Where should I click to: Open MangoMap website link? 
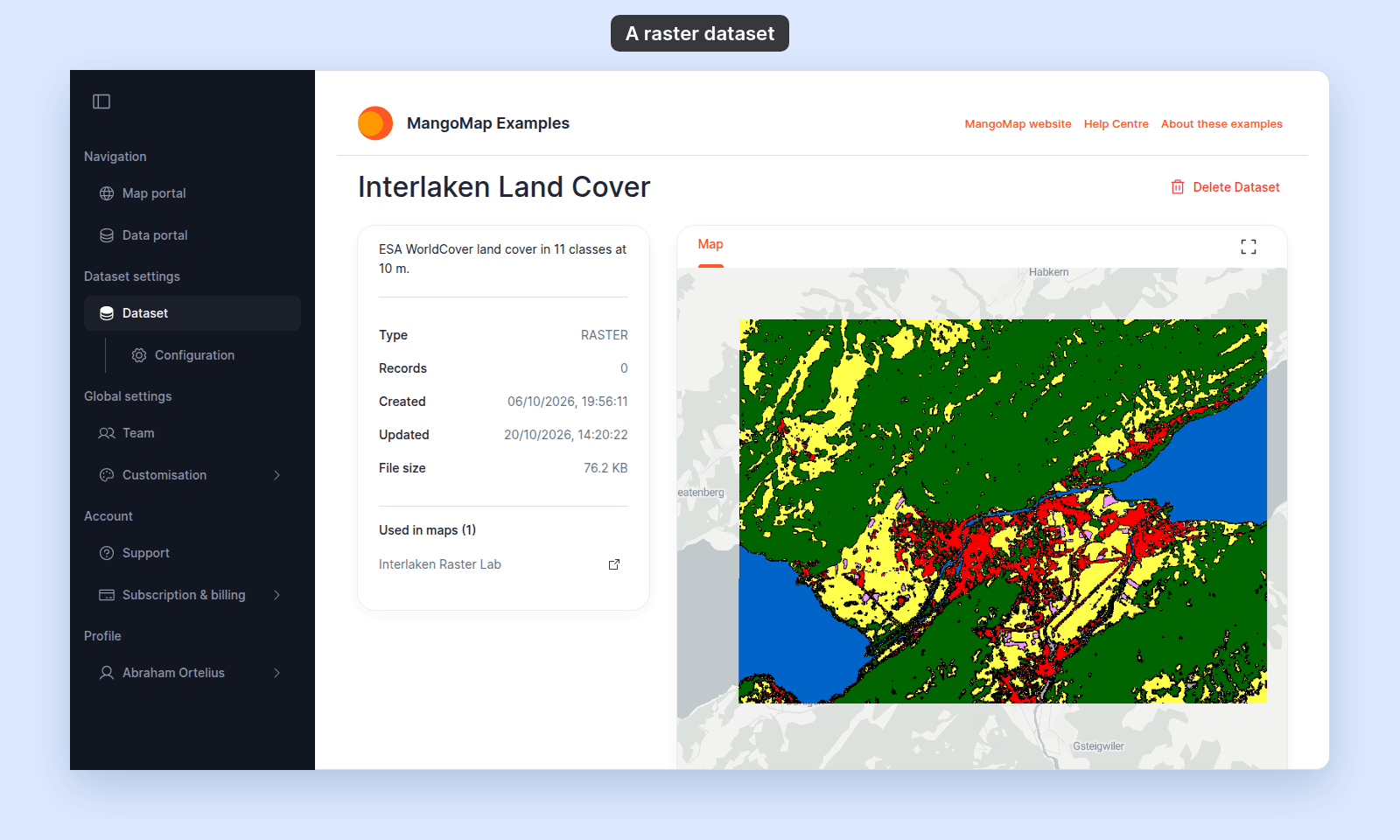coord(1018,124)
